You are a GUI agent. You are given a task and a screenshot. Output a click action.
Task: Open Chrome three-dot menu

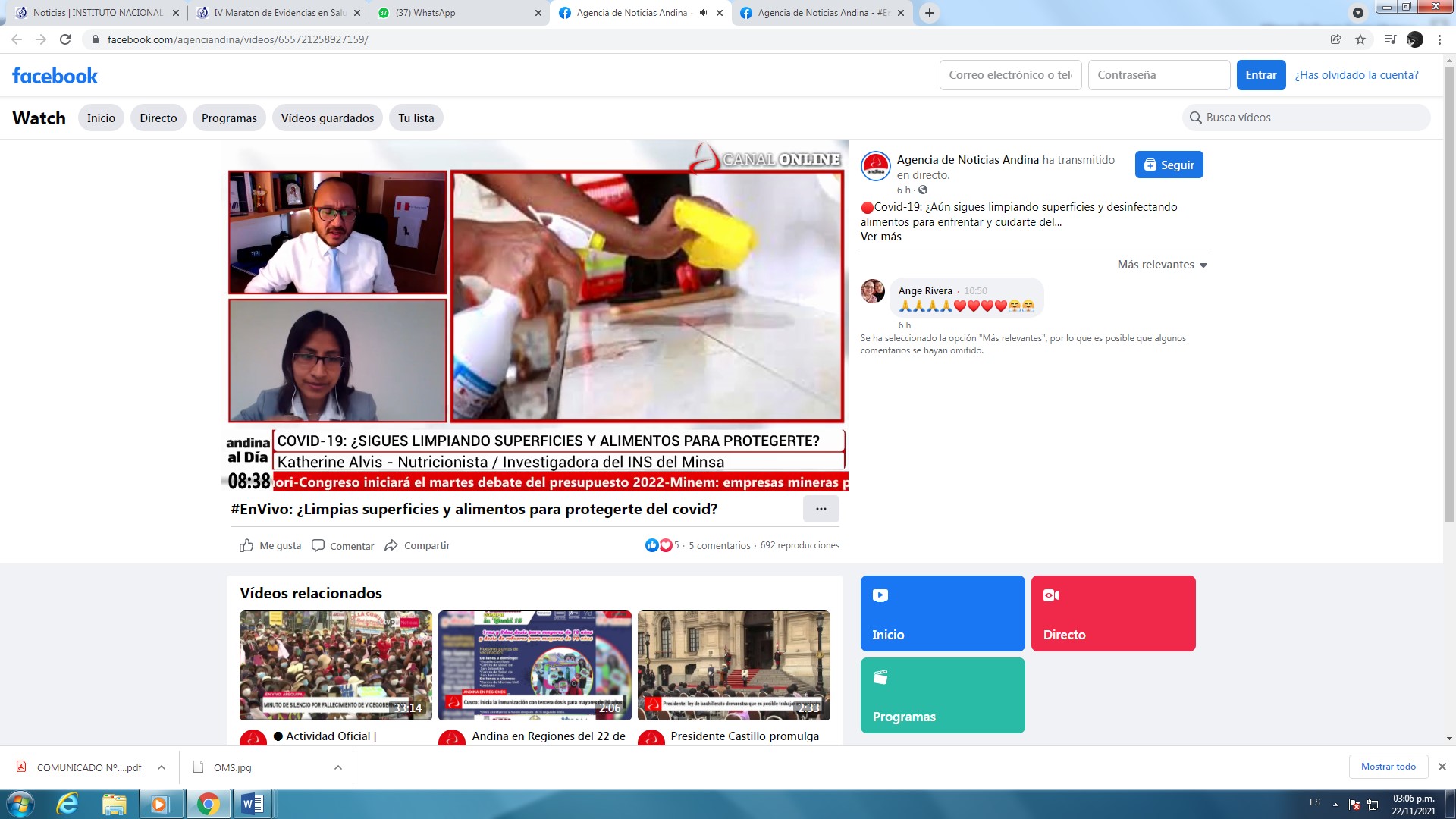pos(1439,39)
